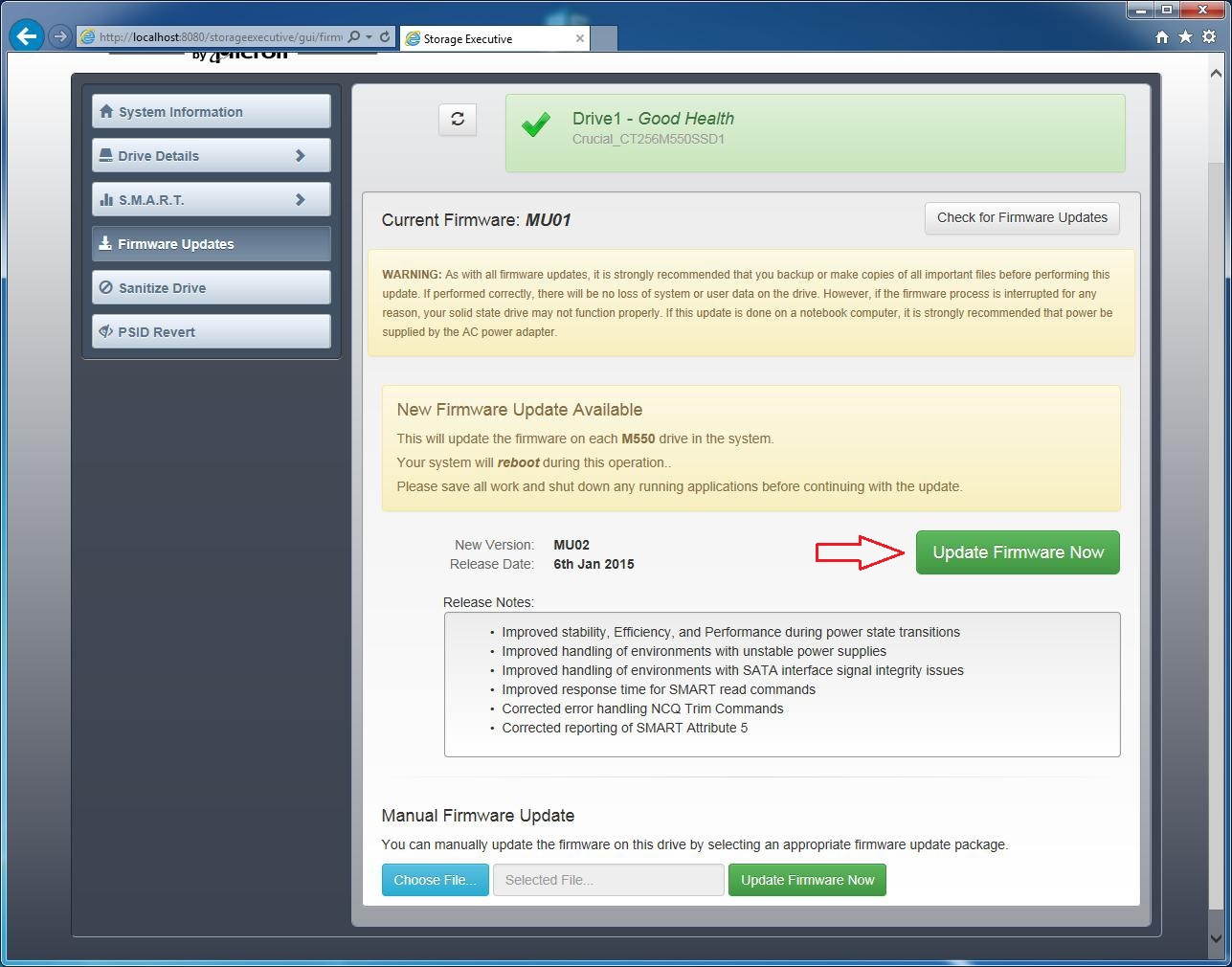Click the green checkmark health icon
The height and width of the screenshot is (967, 1232).
(536, 124)
